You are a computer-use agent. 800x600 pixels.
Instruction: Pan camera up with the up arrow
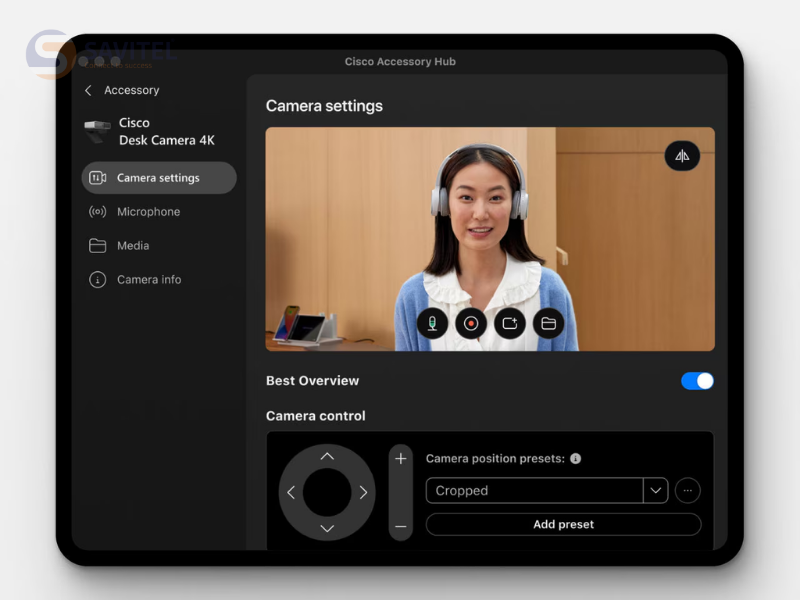tap(327, 457)
